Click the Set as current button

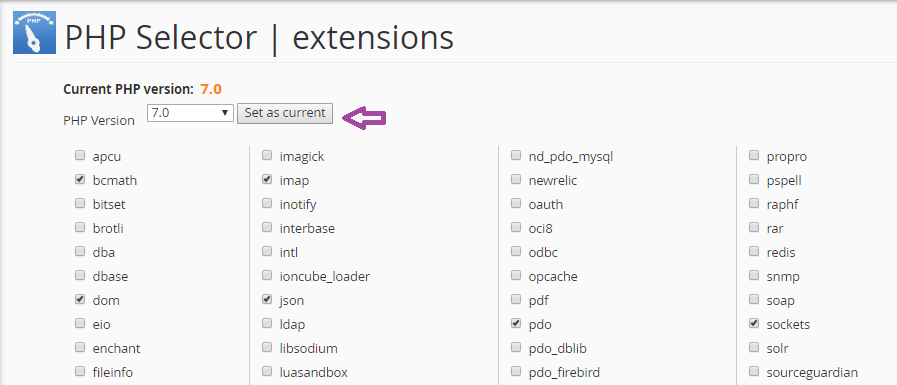click(x=285, y=113)
